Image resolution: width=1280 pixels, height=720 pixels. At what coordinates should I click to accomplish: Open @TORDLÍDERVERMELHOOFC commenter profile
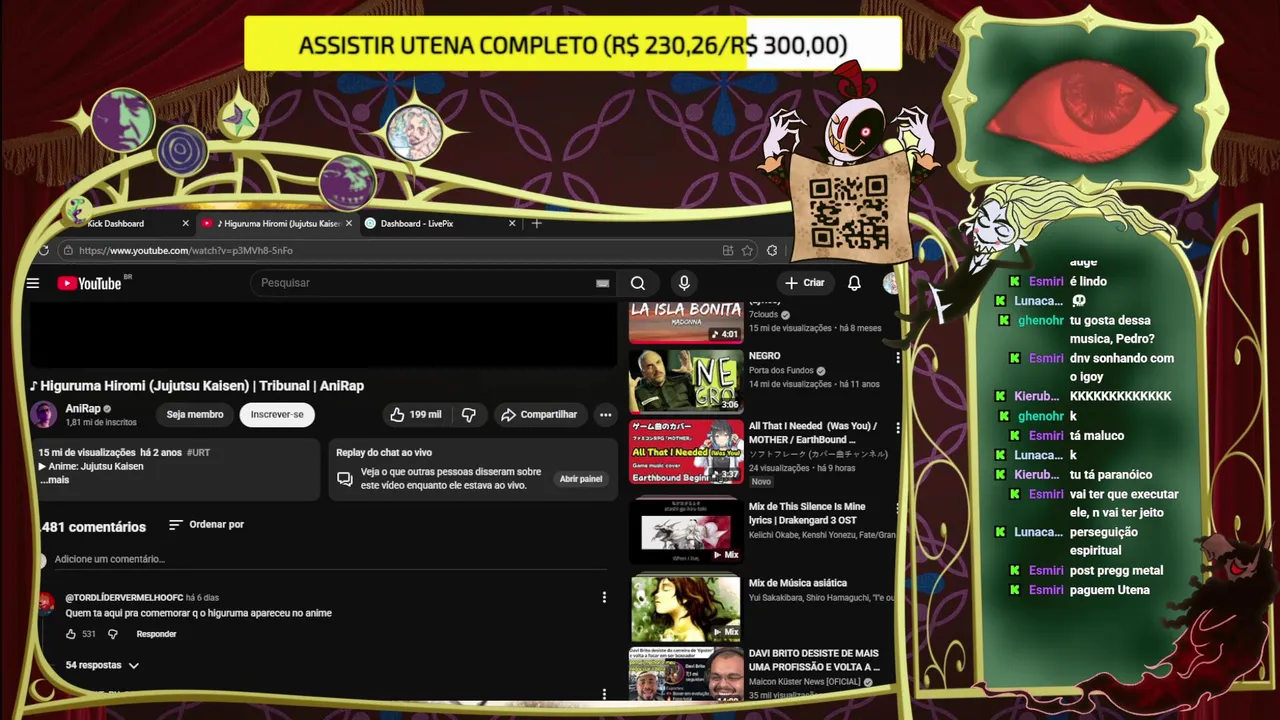(x=124, y=597)
